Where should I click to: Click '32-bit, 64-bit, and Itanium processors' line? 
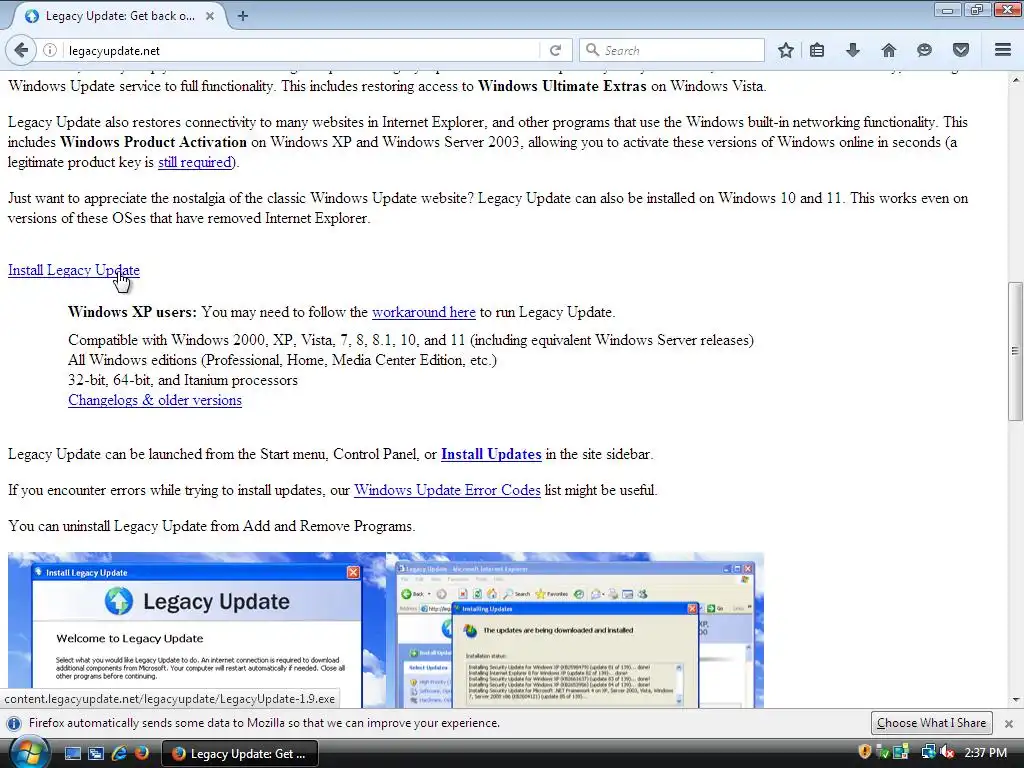pos(183,380)
